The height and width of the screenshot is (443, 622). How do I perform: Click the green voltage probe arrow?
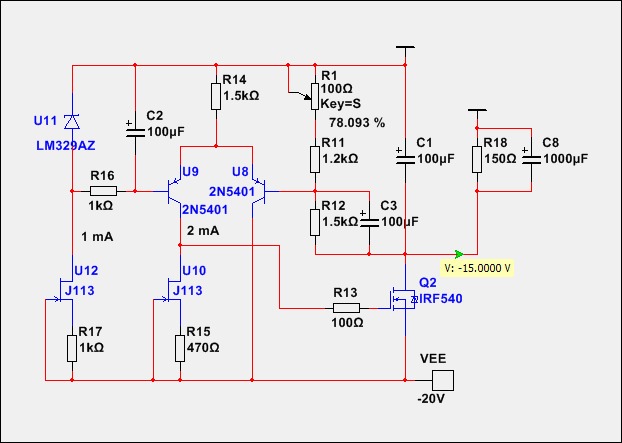459,254
